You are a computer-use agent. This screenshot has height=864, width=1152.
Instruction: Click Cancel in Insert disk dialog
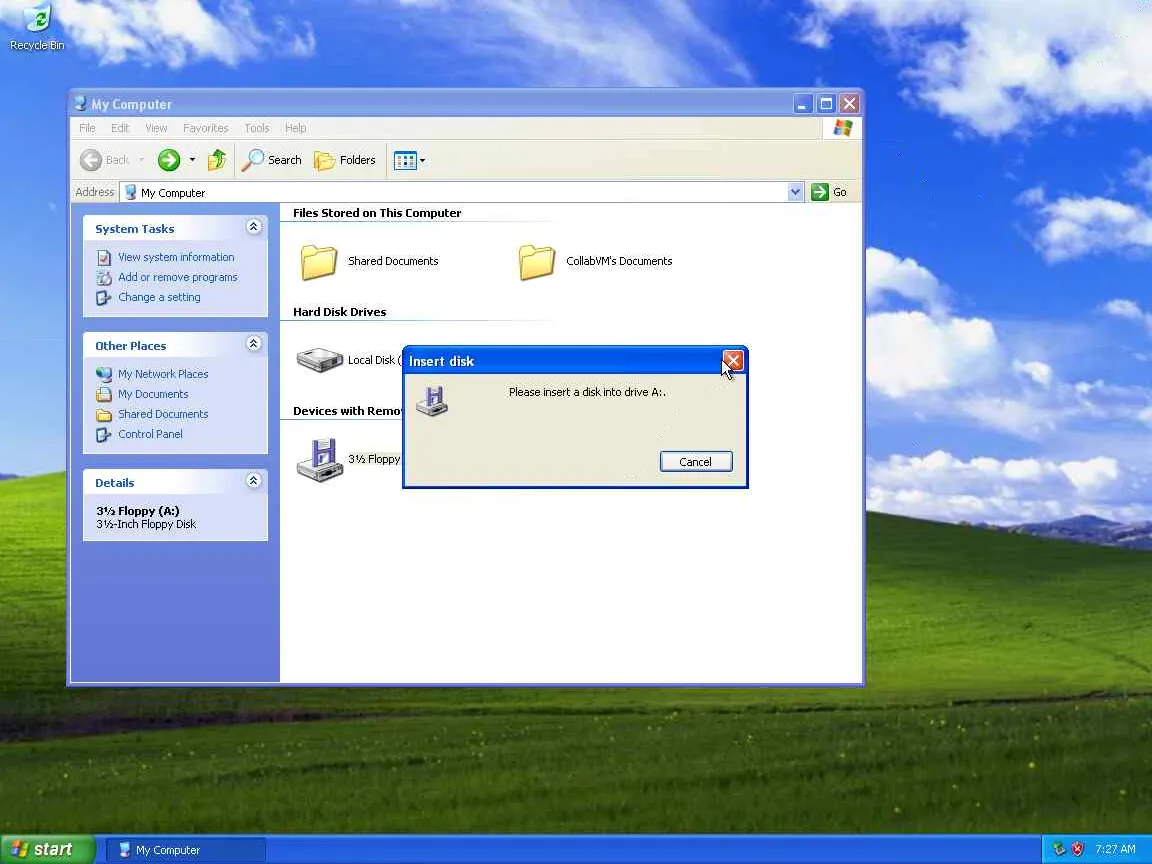tap(696, 461)
